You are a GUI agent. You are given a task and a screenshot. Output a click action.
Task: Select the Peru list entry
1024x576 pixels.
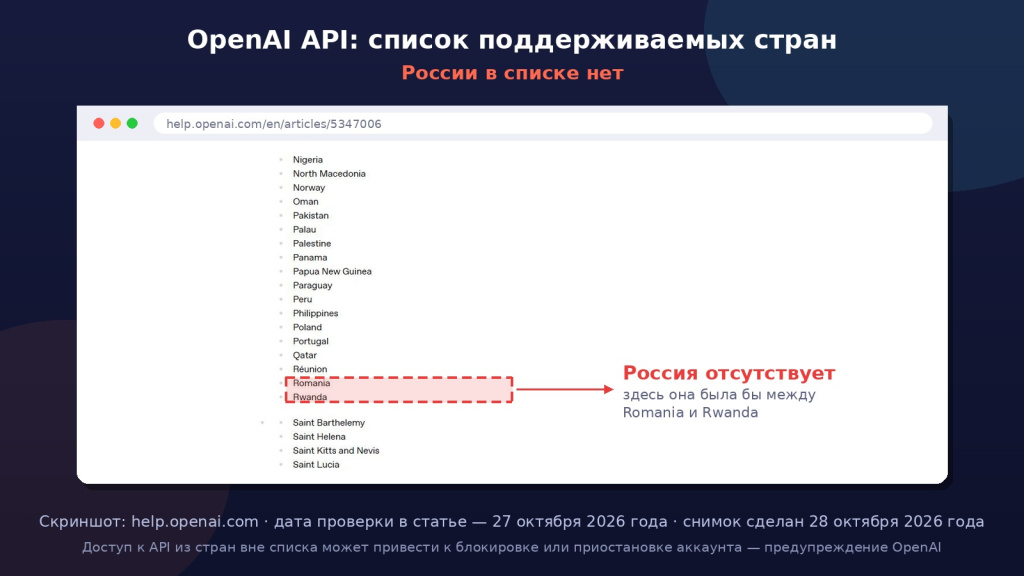302,299
